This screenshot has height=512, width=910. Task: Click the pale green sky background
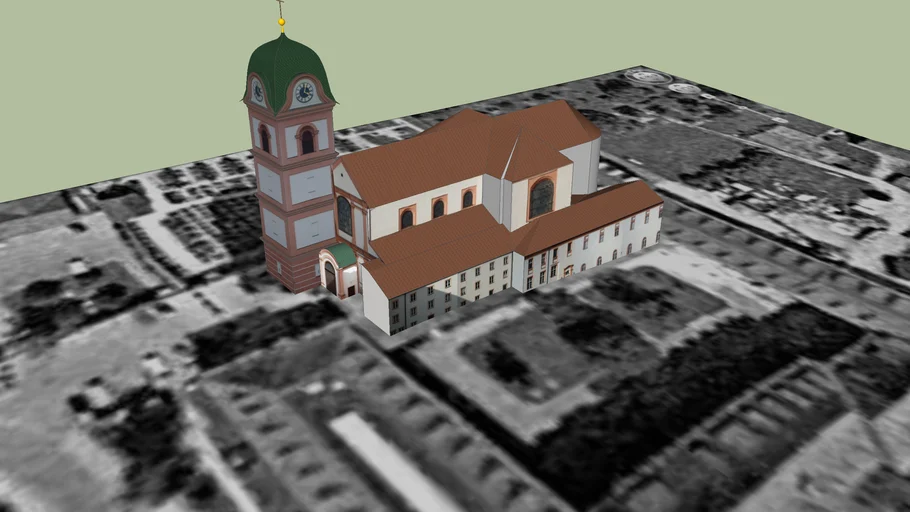[600, 40]
